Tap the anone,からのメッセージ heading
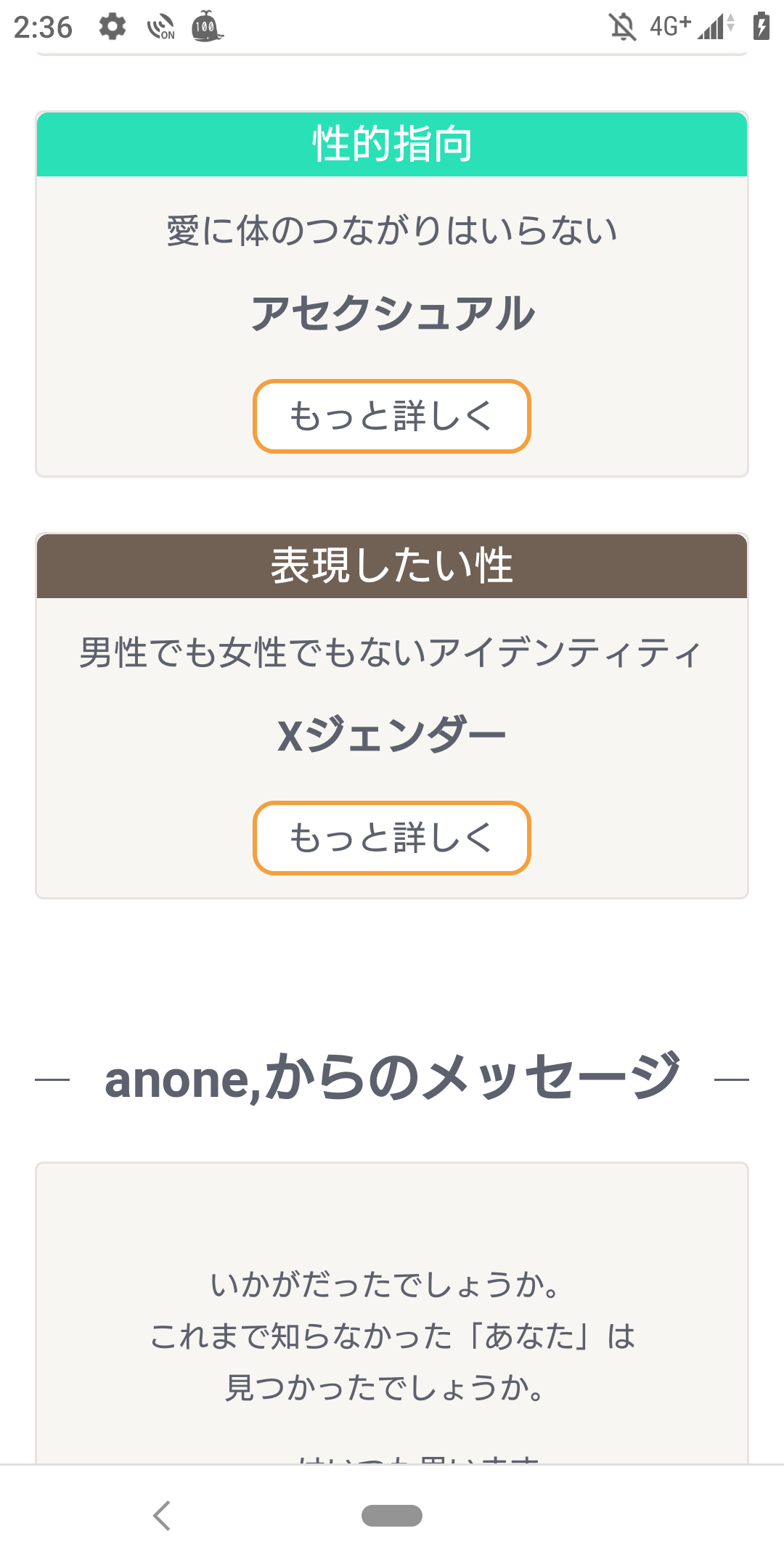Image resolution: width=784 pixels, height=1568 pixels. point(392,1079)
